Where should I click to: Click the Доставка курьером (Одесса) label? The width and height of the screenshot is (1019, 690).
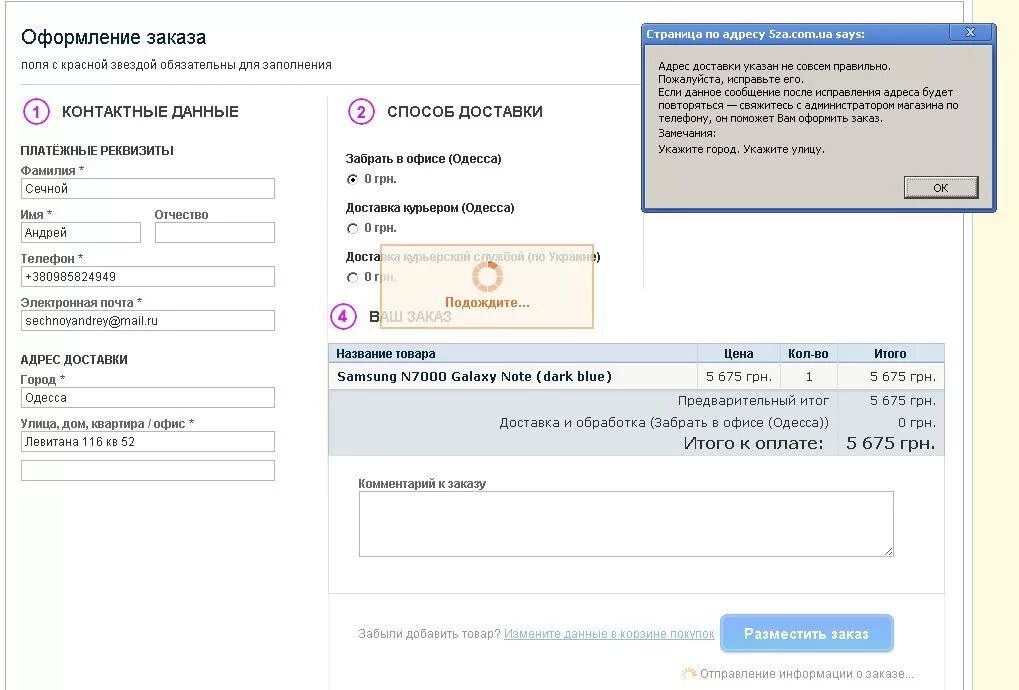pyautogui.click(x=430, y=208)
